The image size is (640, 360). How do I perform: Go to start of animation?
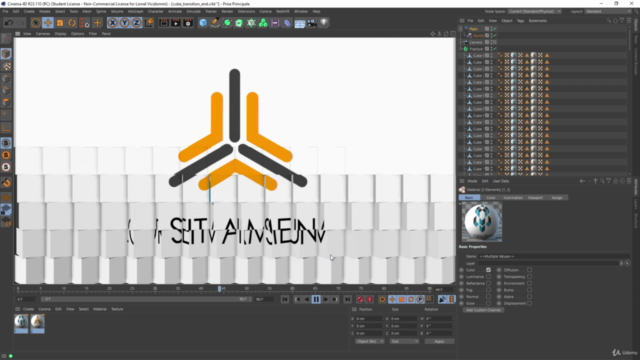285,300
